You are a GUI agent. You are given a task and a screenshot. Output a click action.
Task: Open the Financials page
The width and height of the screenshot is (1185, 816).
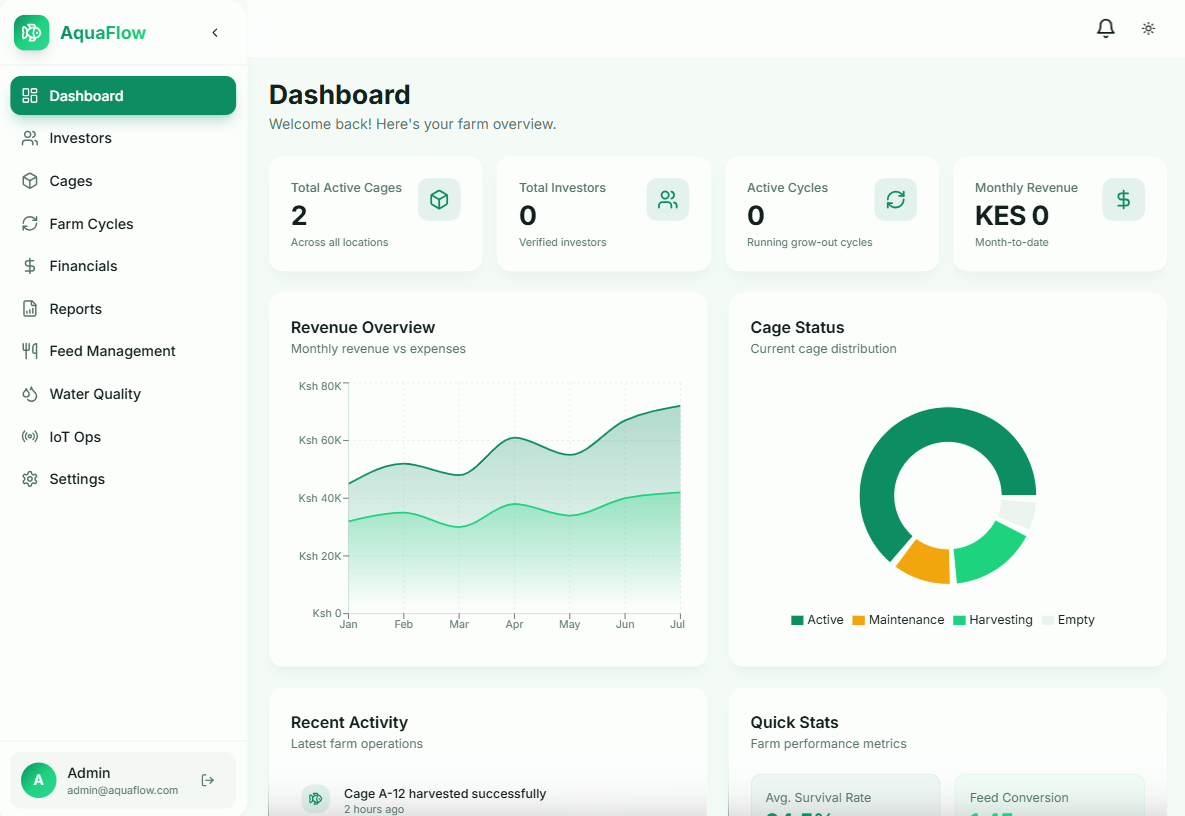123,266
